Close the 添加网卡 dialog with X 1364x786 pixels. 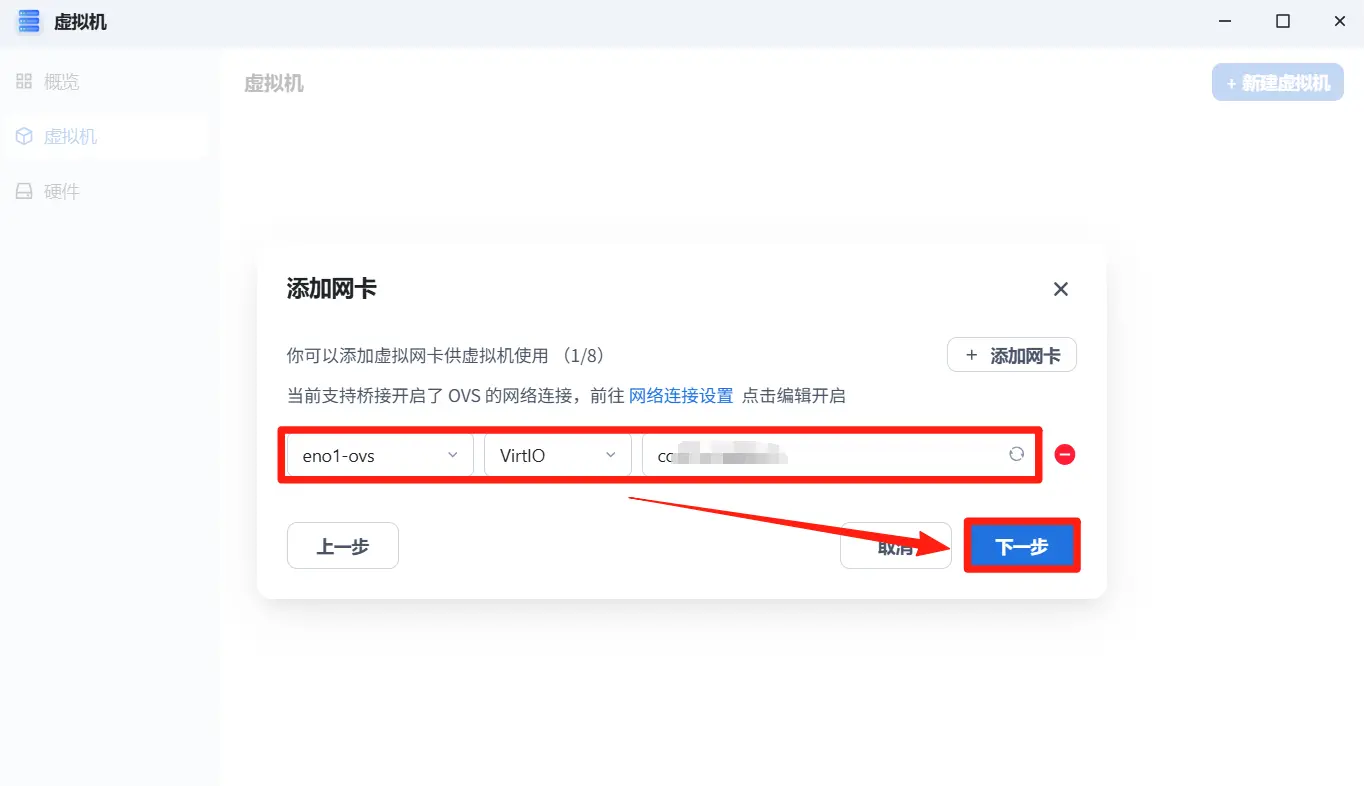point(1061,289)
